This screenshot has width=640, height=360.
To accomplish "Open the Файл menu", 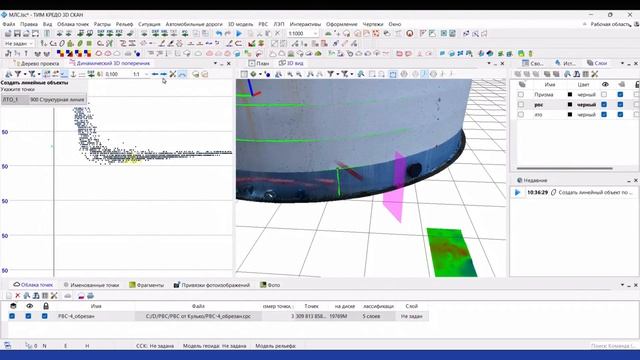I will [x=9, y=24].
